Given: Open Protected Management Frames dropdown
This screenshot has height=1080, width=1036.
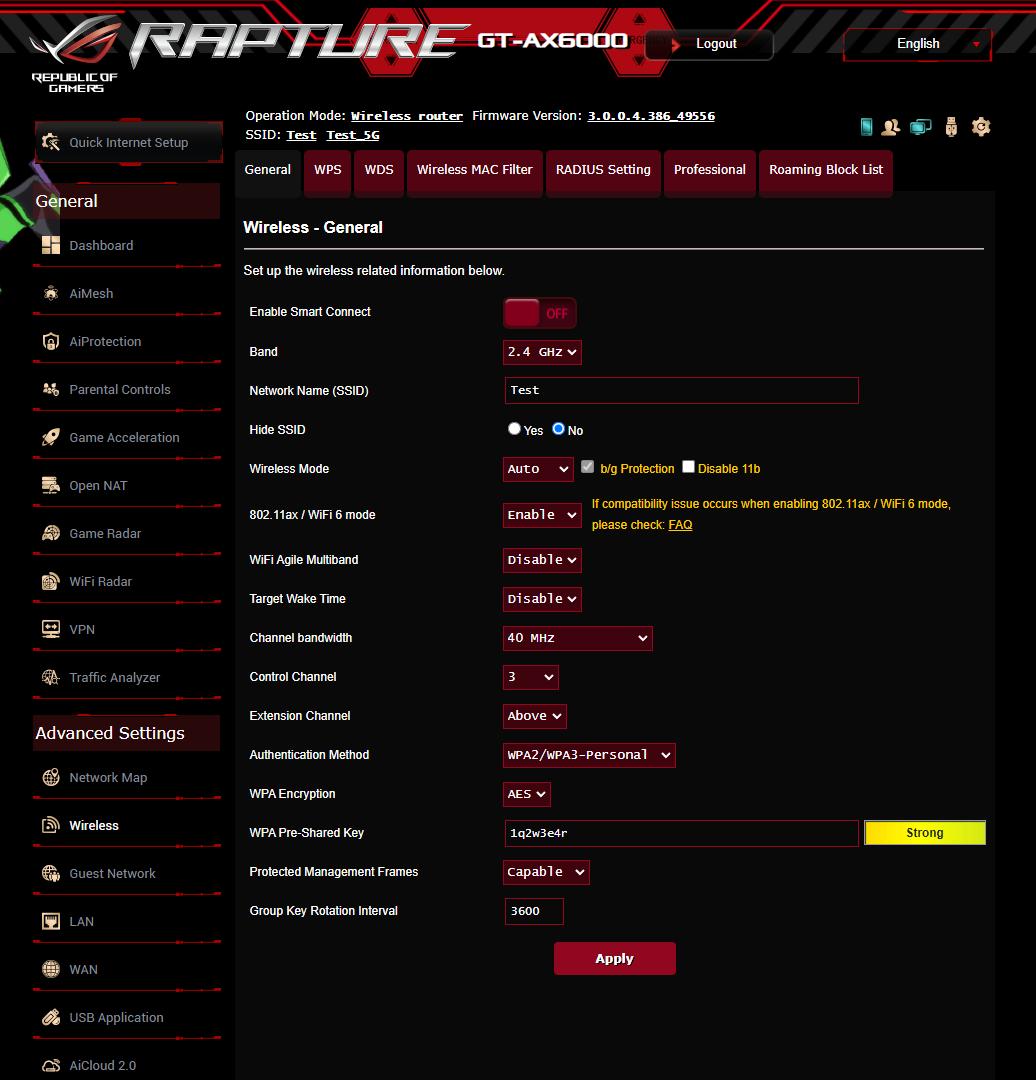Looking at the screenshot, I should click(546, 872).
